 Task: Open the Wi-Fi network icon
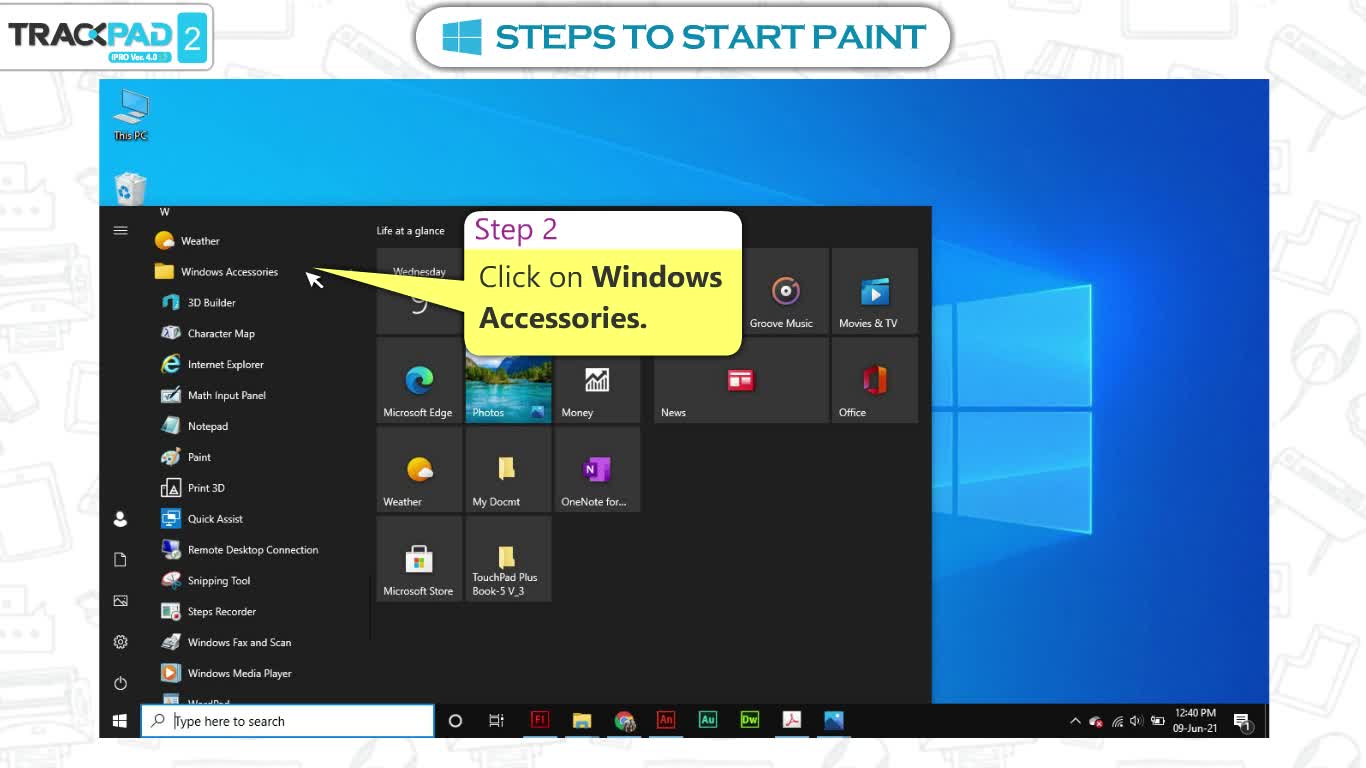pos(1118,721)
